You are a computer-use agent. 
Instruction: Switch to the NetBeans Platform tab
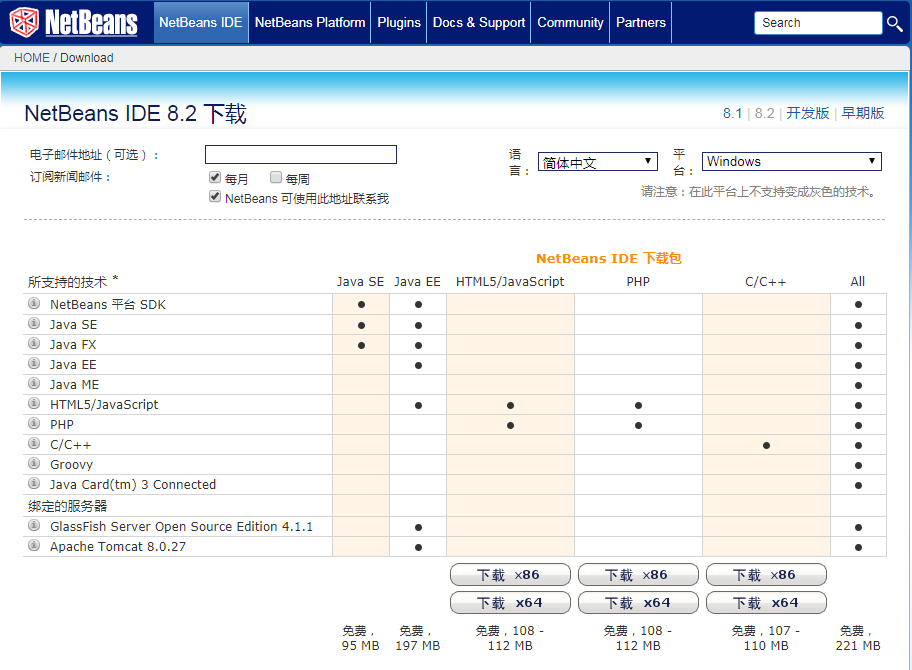tap(309, 22)
